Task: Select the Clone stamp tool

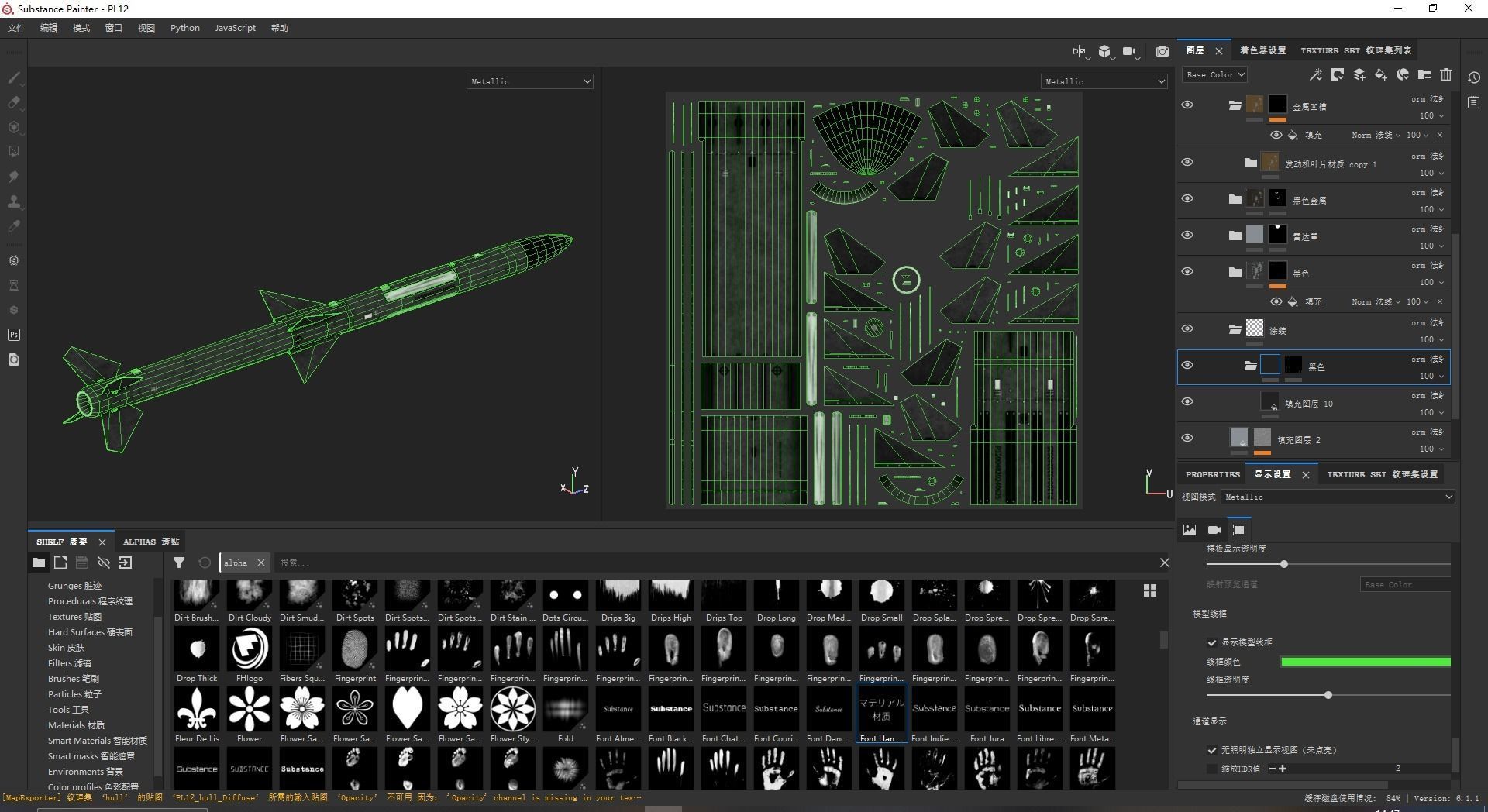Action: [x=13, y=201]
